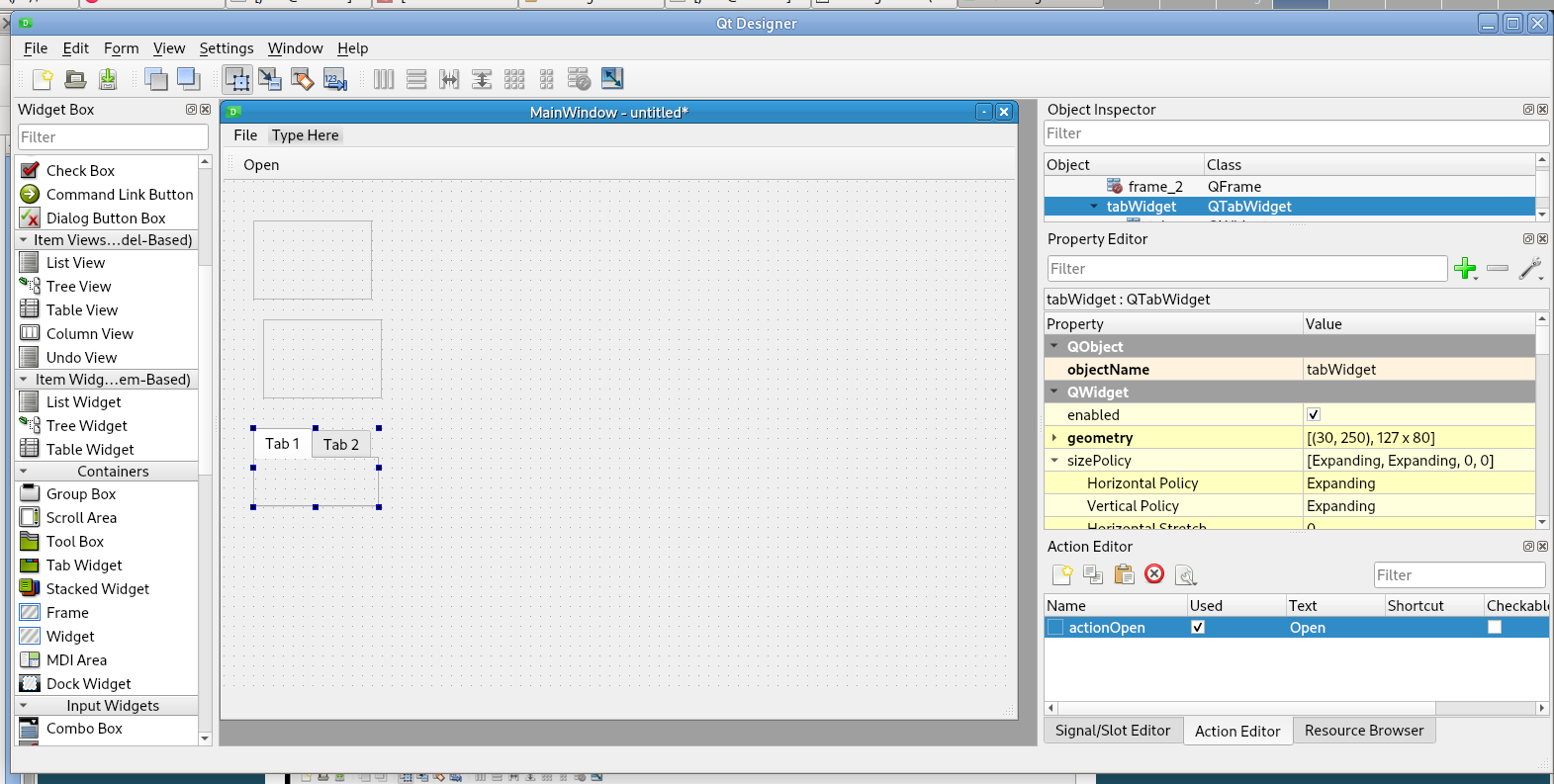The image size is (1554, 784).
Task: Create a new action in the Action Editor
Action: click(x=1062, y=574)
